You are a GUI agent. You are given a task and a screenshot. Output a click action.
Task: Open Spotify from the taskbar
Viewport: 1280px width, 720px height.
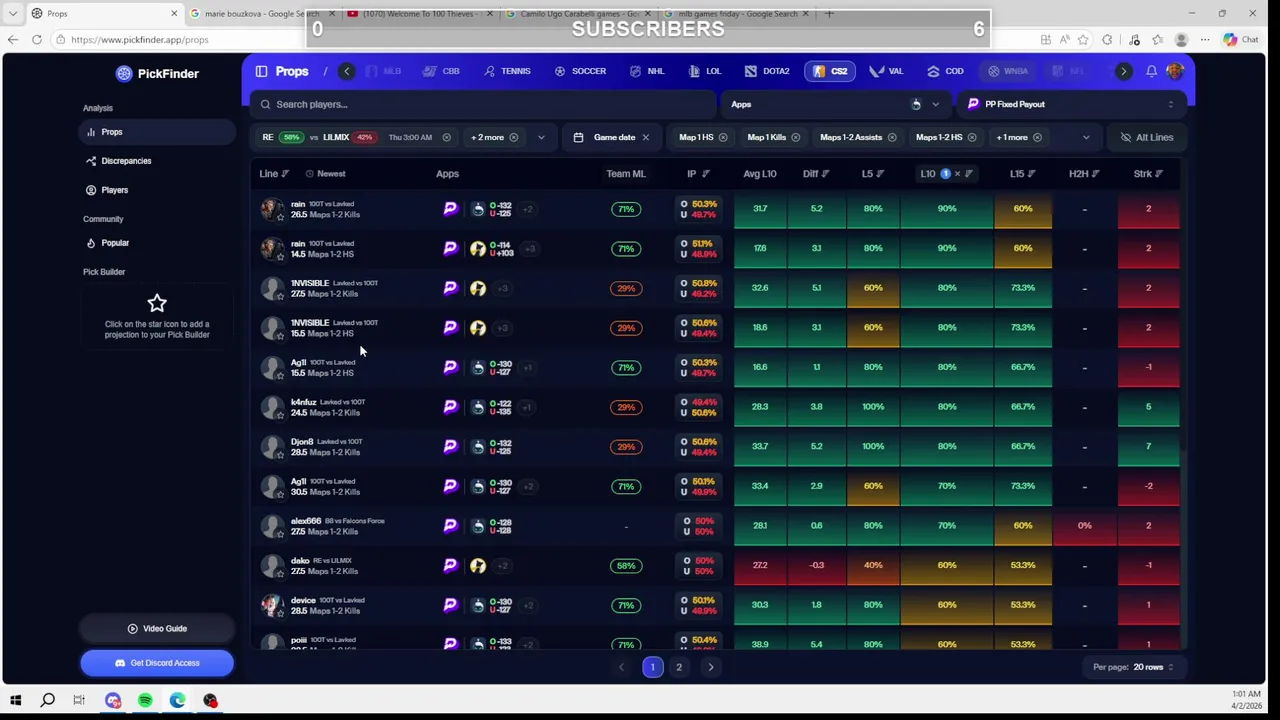point(145,701)
